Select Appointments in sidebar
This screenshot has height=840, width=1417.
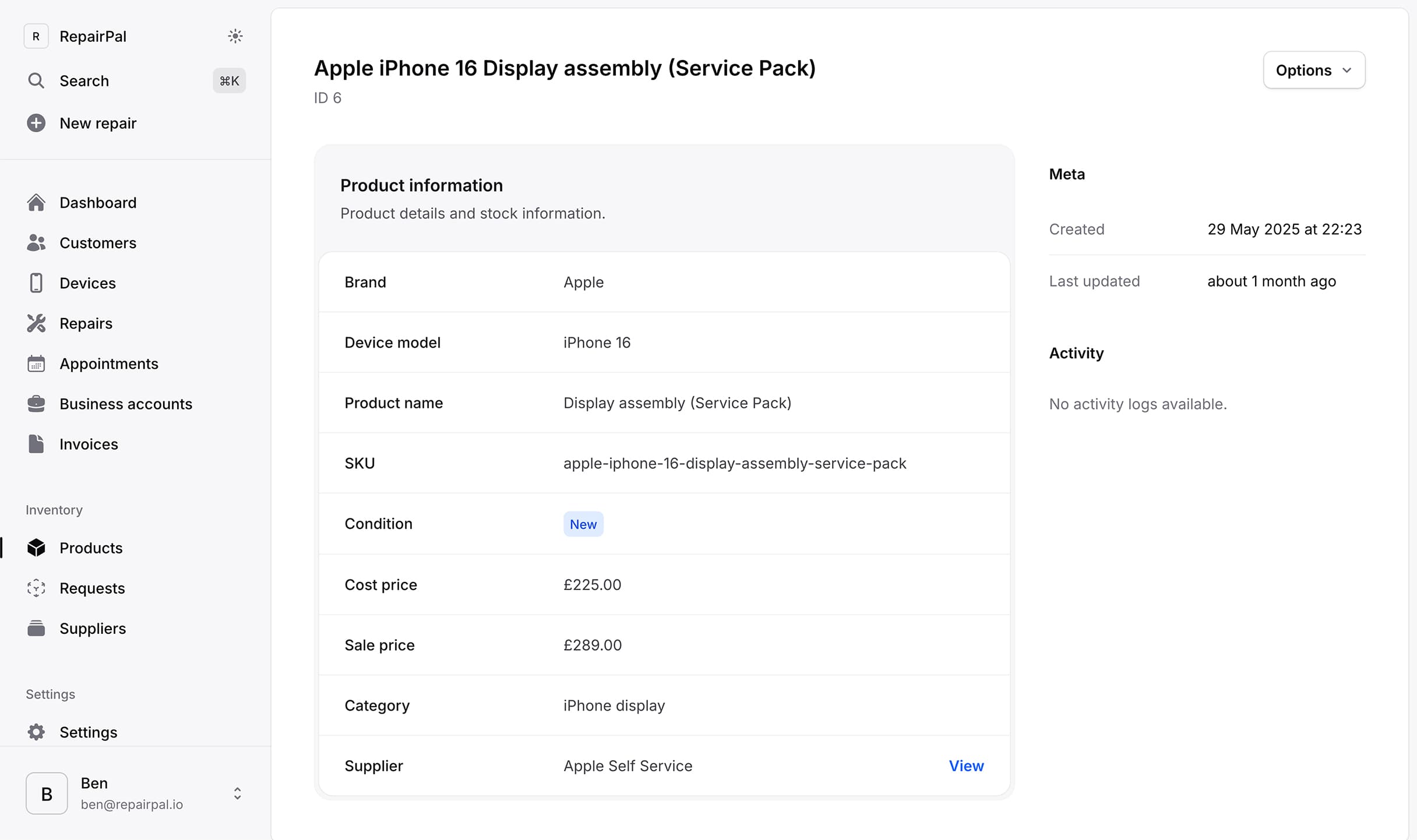pyautogui.click(x=109, y=363)
